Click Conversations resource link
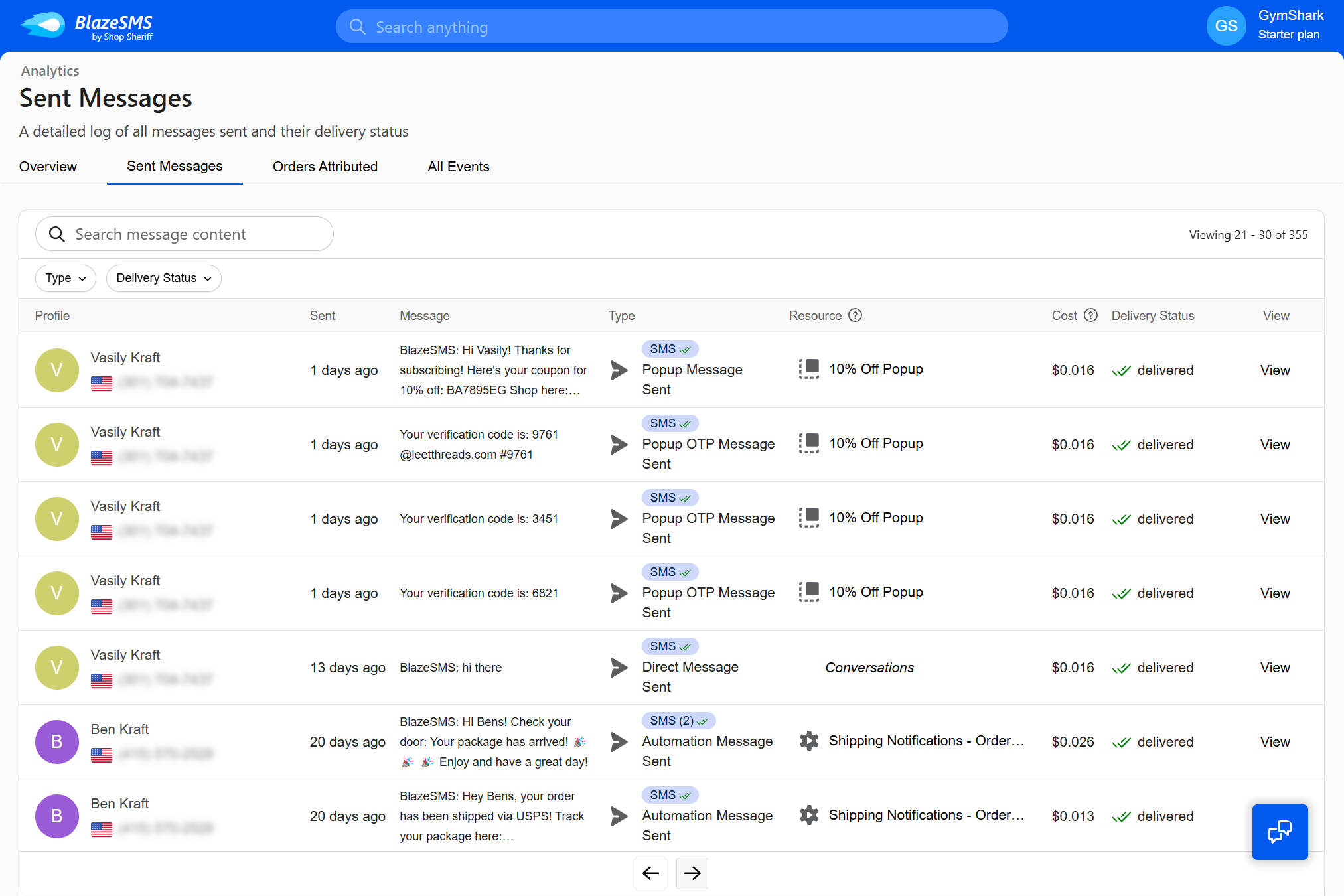This screenshot has height=896, width=1344. coord(869,668)
